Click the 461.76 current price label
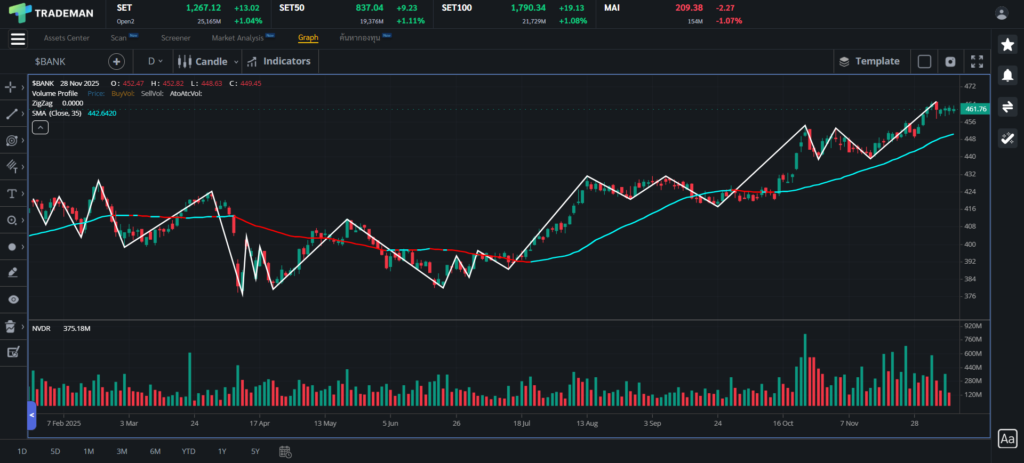Image resolution: width=1024 pixels, height=463 pixels. click(975, 109)
